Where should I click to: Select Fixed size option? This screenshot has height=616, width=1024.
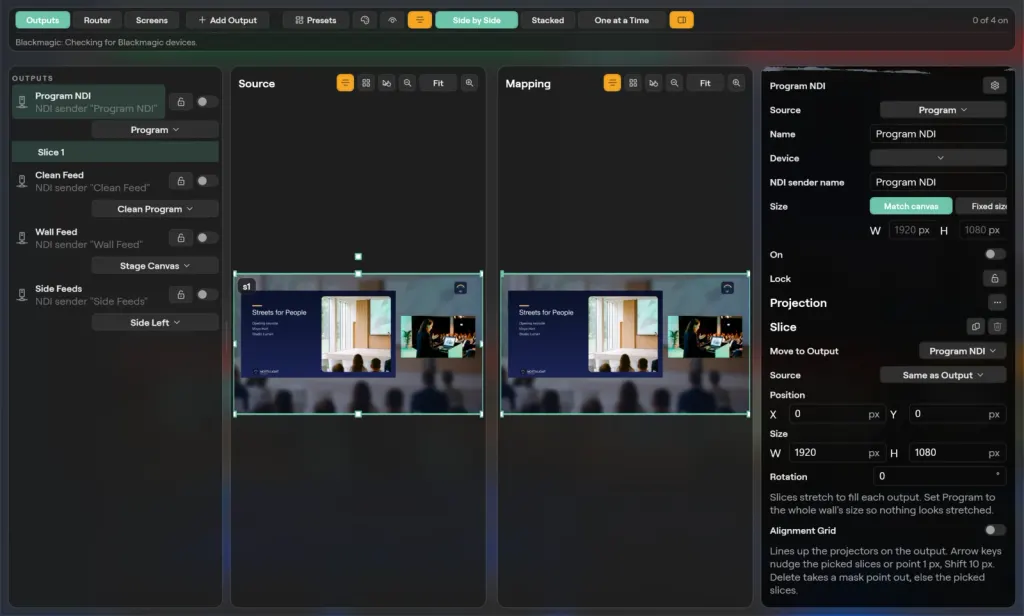point(981,206)
